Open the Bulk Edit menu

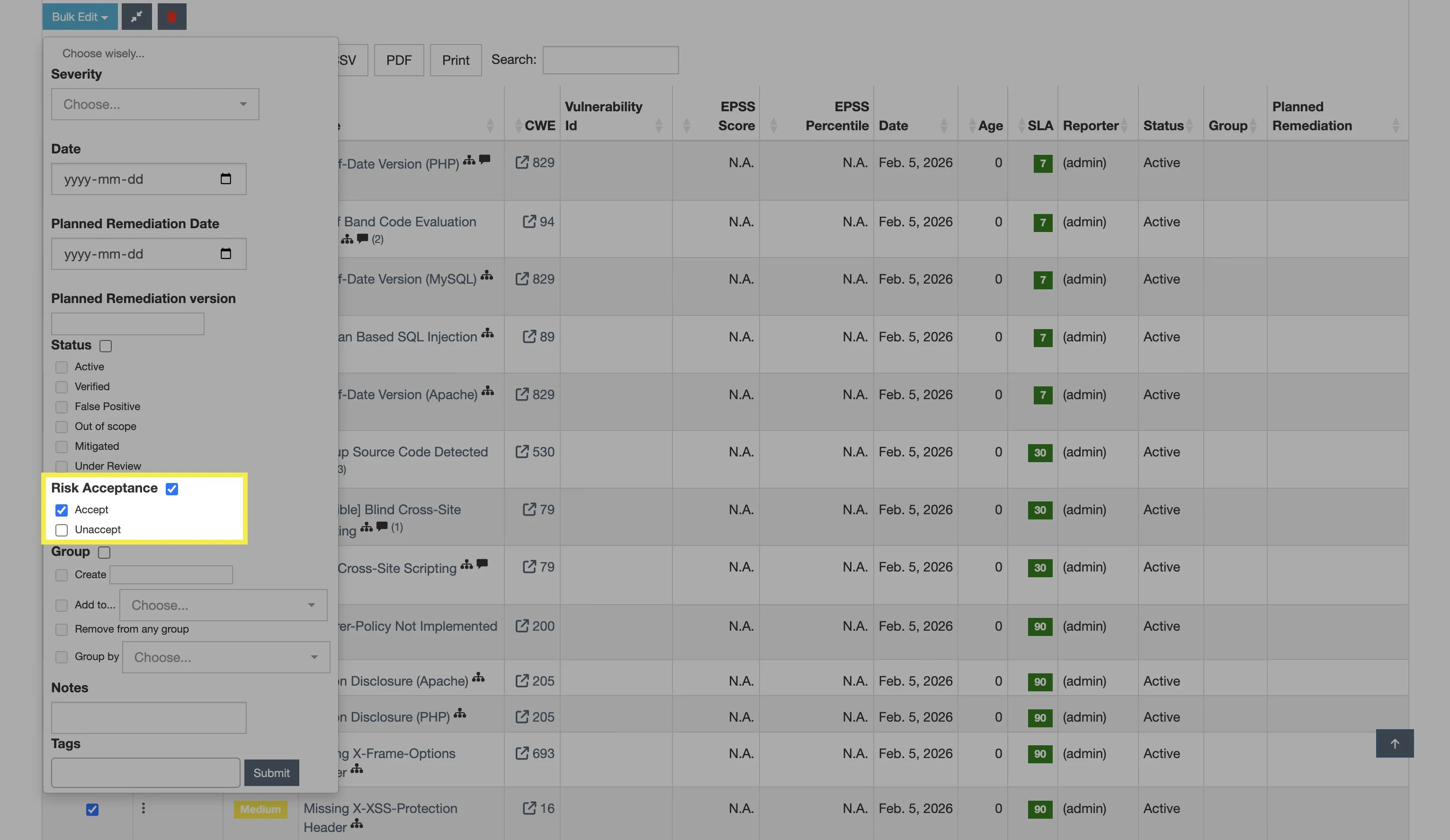pyautogui.click(x=80, y=17)
